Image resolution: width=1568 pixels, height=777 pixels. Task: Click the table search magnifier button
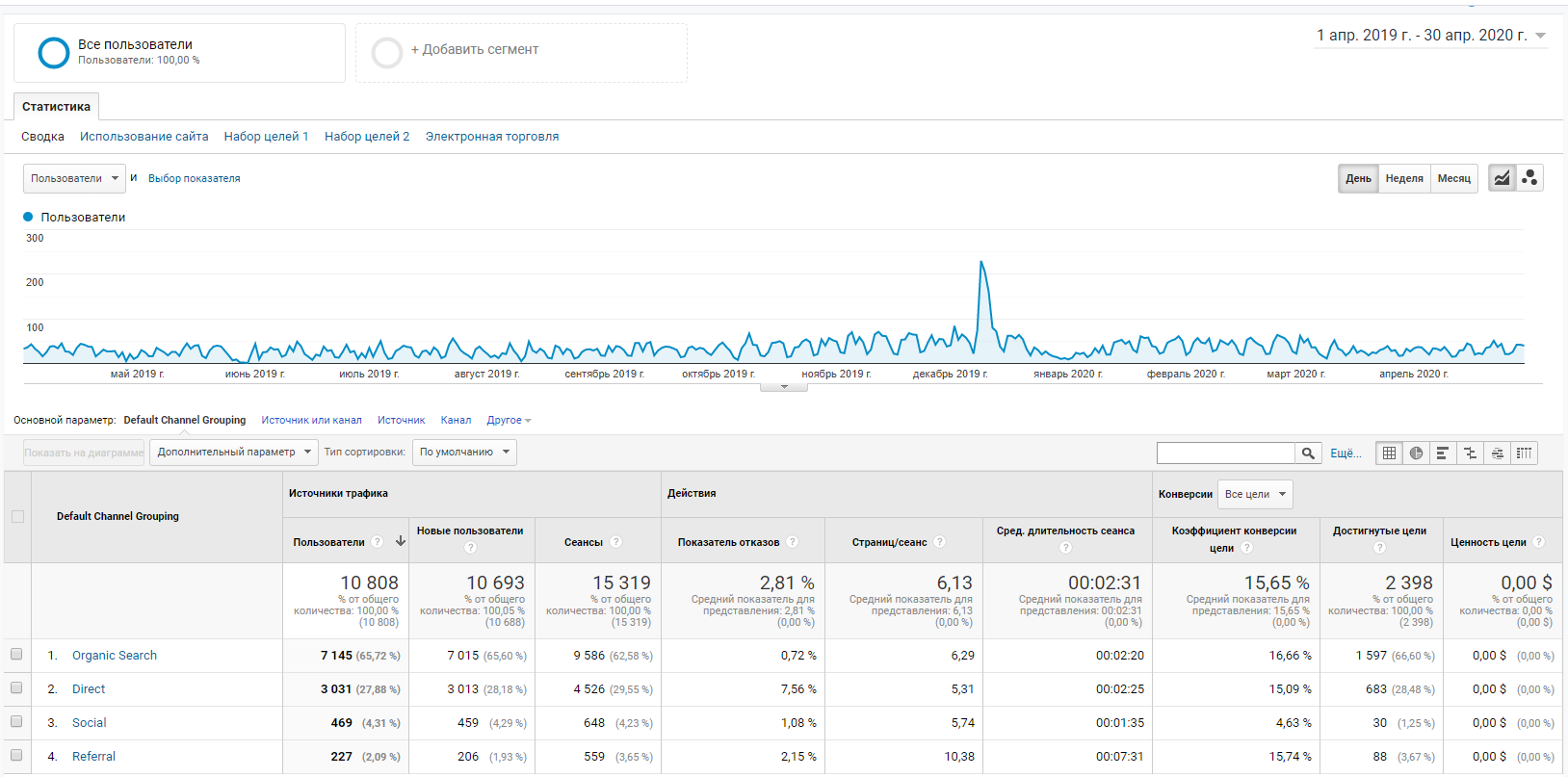pyautogui.click(x=1308, y=453)
